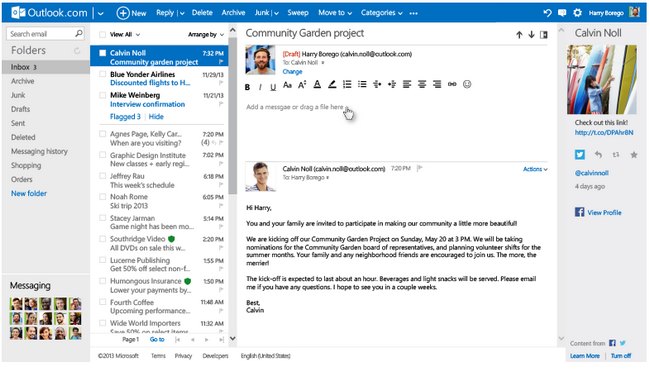The height and width of the screenshot is (372, 650).
Task: Expand the Actions menu on Calvin's email
Action: [x=535, y=169]
